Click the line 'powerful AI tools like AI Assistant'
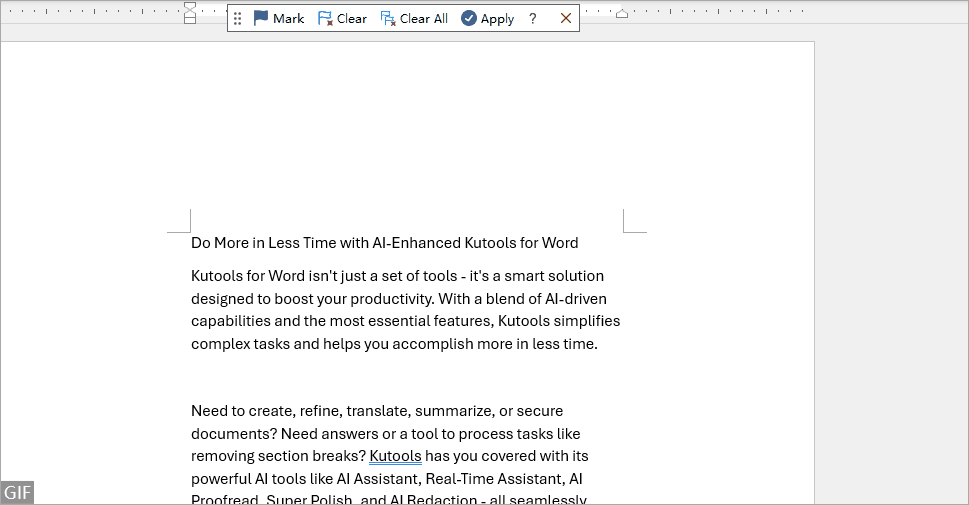Image resolution: width=969 pixels, height=505 pixels. coord(387,479)
